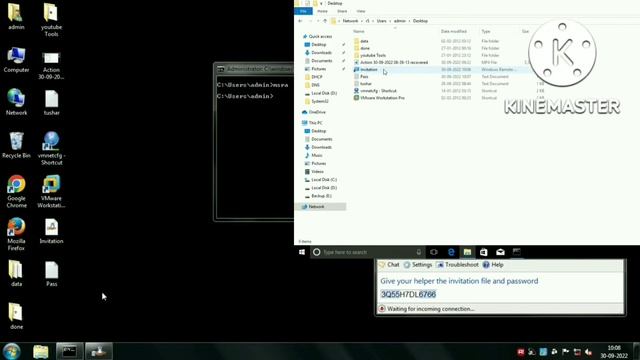Image resolution: width=640 pixels, height=360 pixels.
Task: Sort by the Date modified column header
Action: 453,31
